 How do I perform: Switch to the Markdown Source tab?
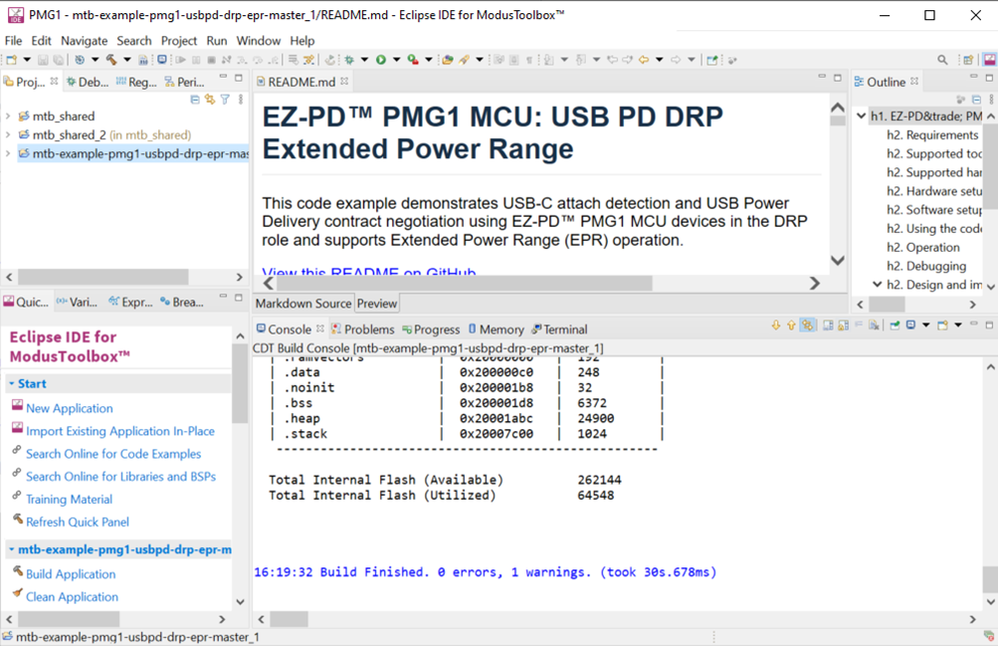coord(304,304)
